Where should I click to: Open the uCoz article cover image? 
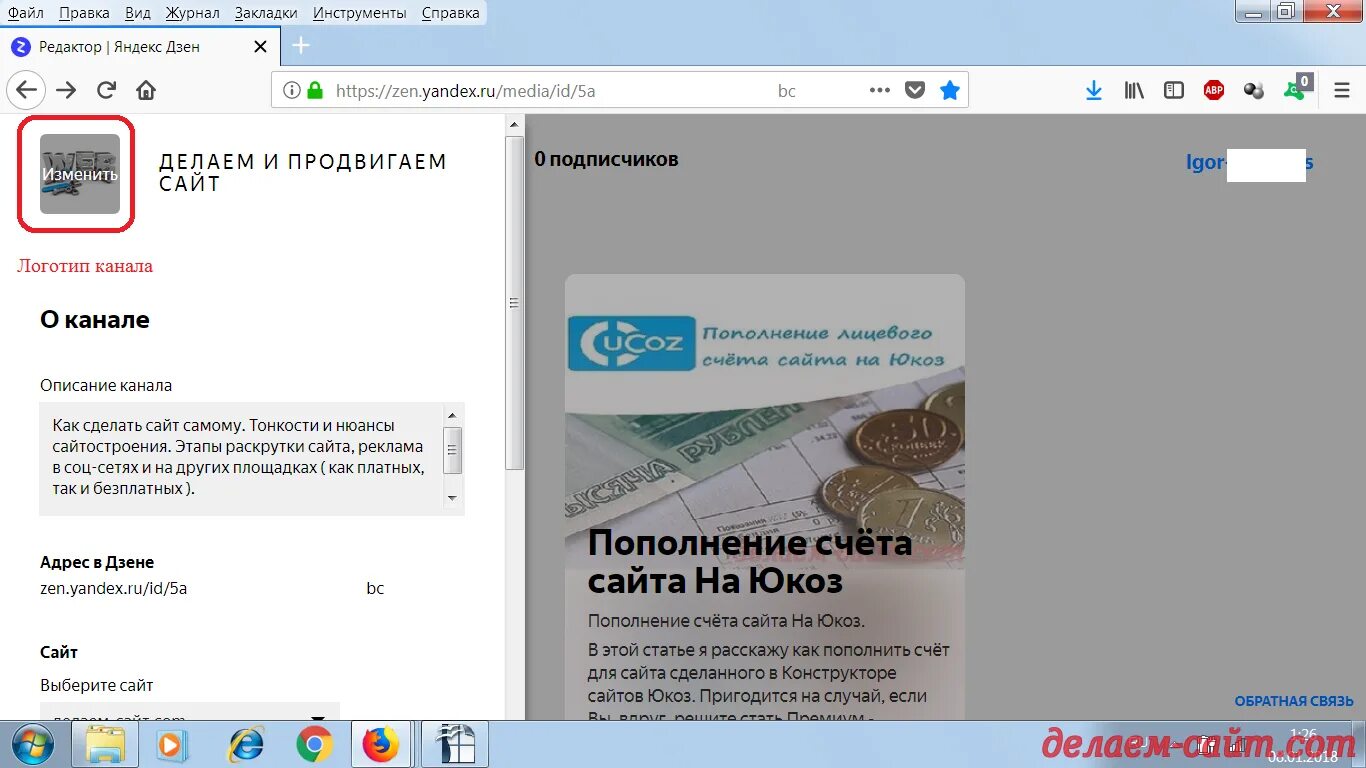pyautogui.click(x=765, y=420)
